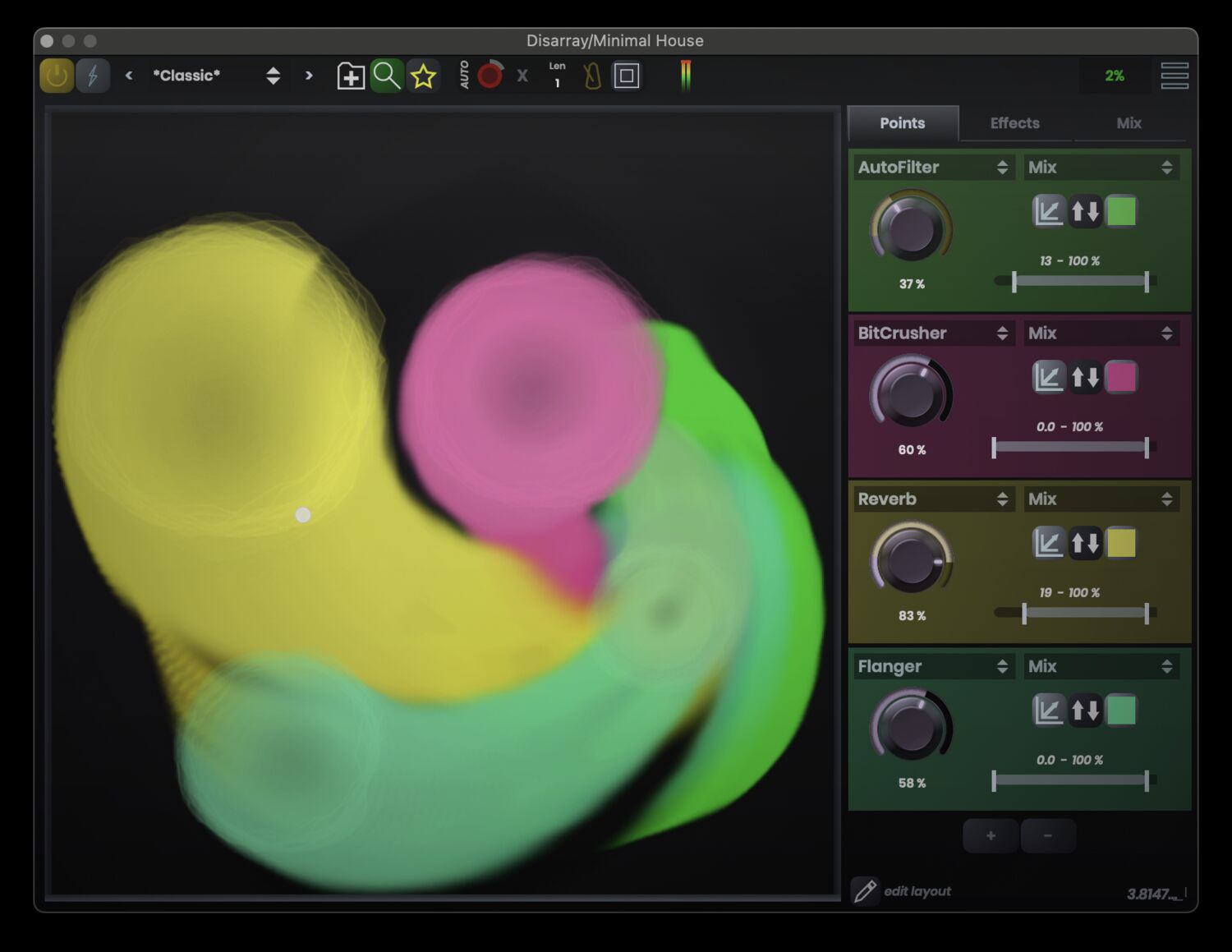
Task: Open the hamburger menu at top right
Action: (1174, 76)
